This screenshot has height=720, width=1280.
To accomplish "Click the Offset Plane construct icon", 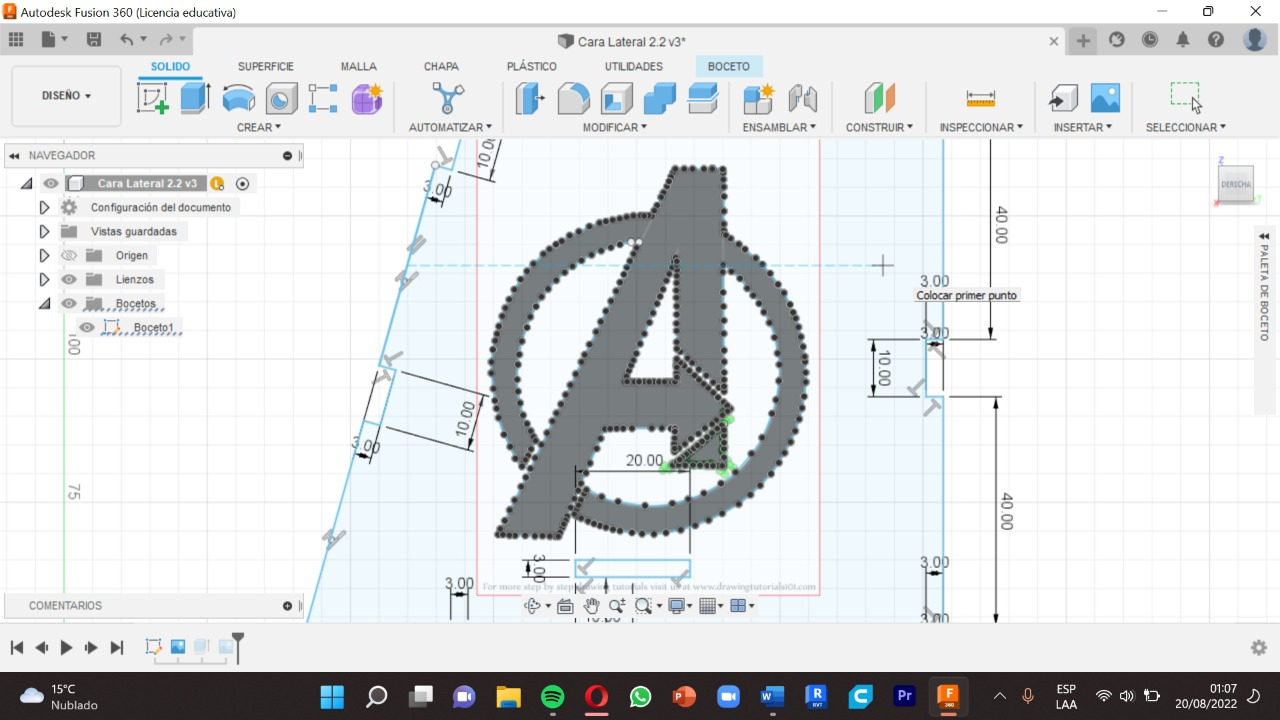I will [x=879, y=98].
